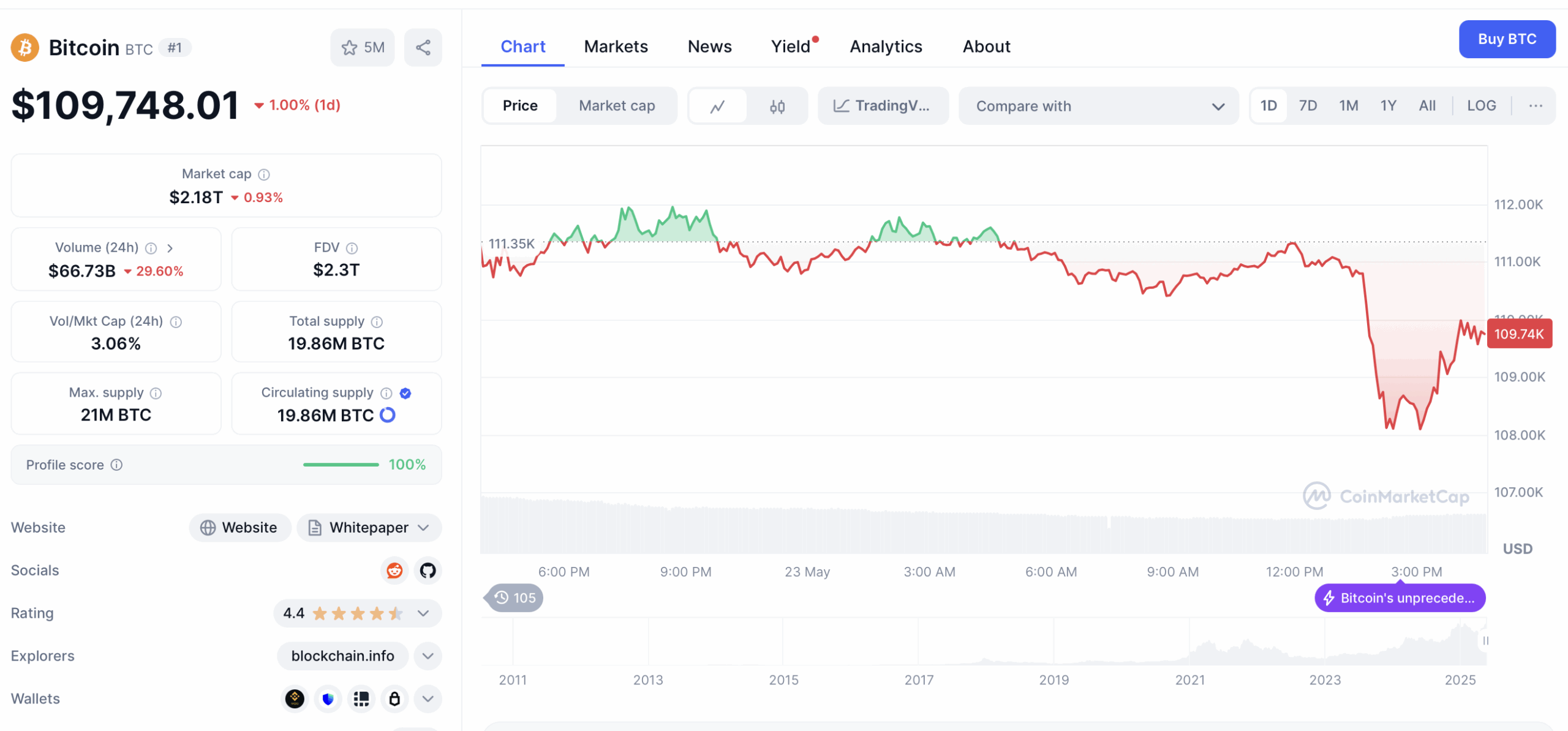Toggle LOG scale on chart
The width and height of the screenshot is (1568, 731).
coord(1481,106)
